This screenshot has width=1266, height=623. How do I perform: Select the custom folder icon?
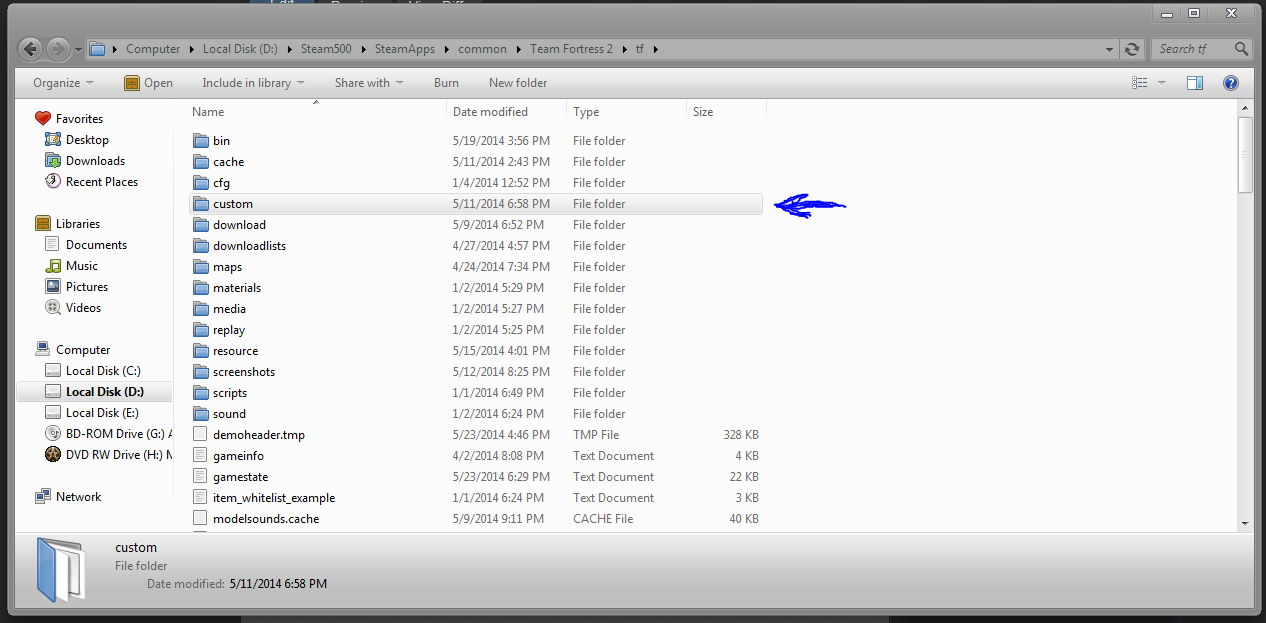(200, 204)
